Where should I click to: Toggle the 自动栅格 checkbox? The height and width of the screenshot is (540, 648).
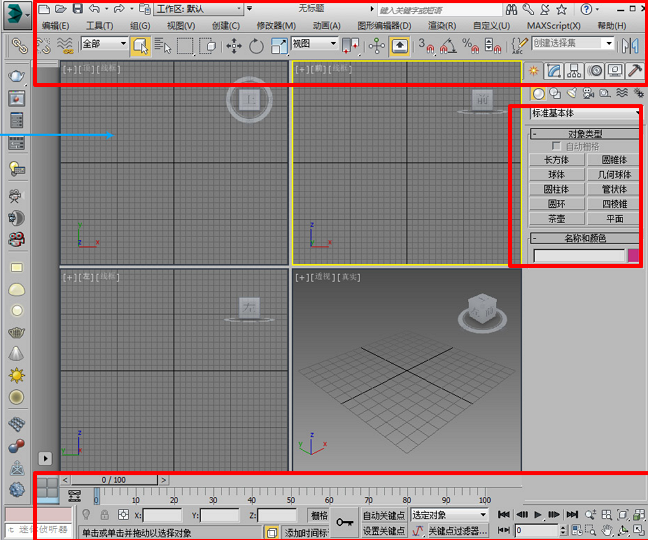click(x=557, y=146)
